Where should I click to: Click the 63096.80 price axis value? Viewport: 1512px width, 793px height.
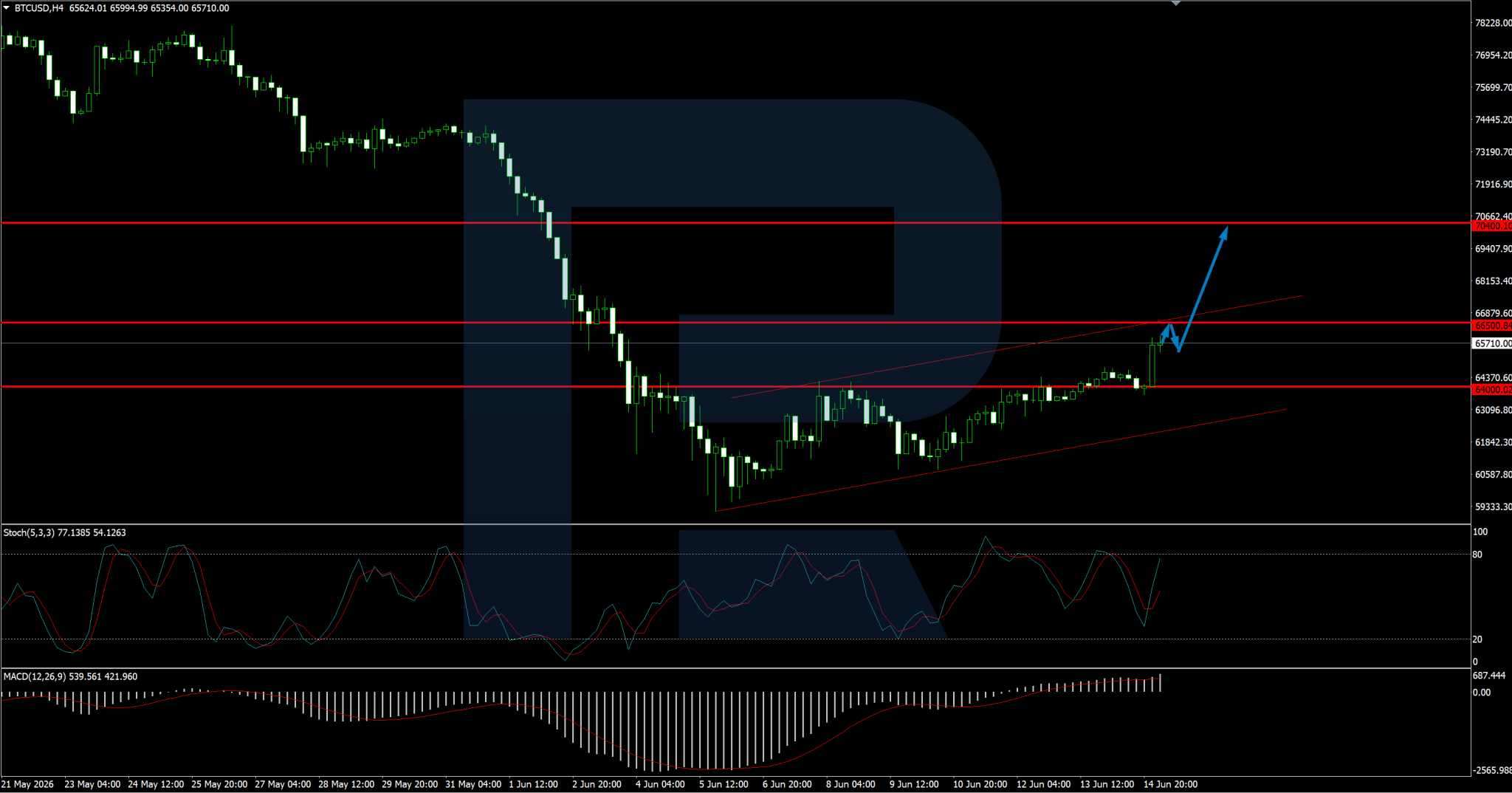coord(1493,410)
